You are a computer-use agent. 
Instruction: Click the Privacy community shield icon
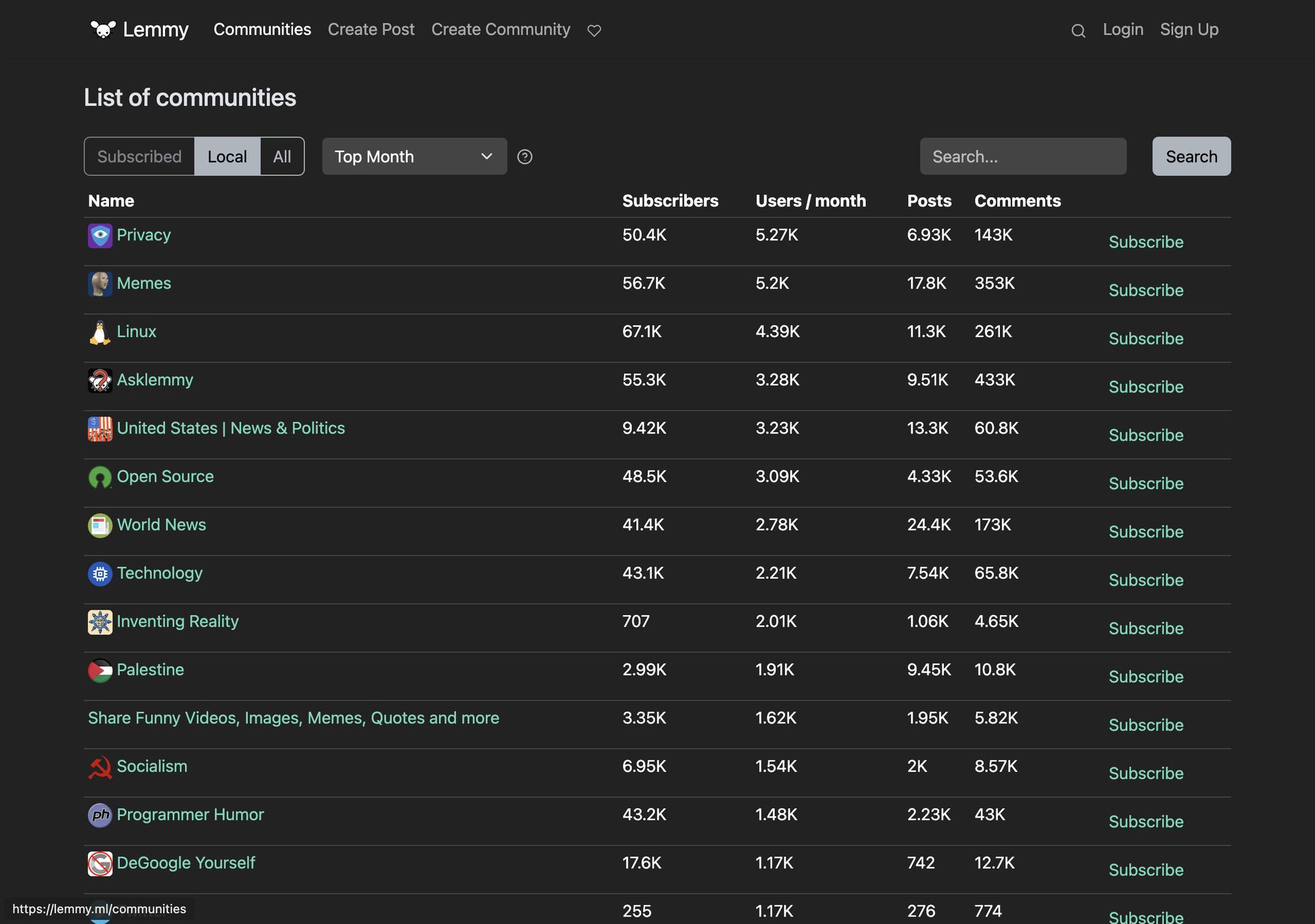100,236
